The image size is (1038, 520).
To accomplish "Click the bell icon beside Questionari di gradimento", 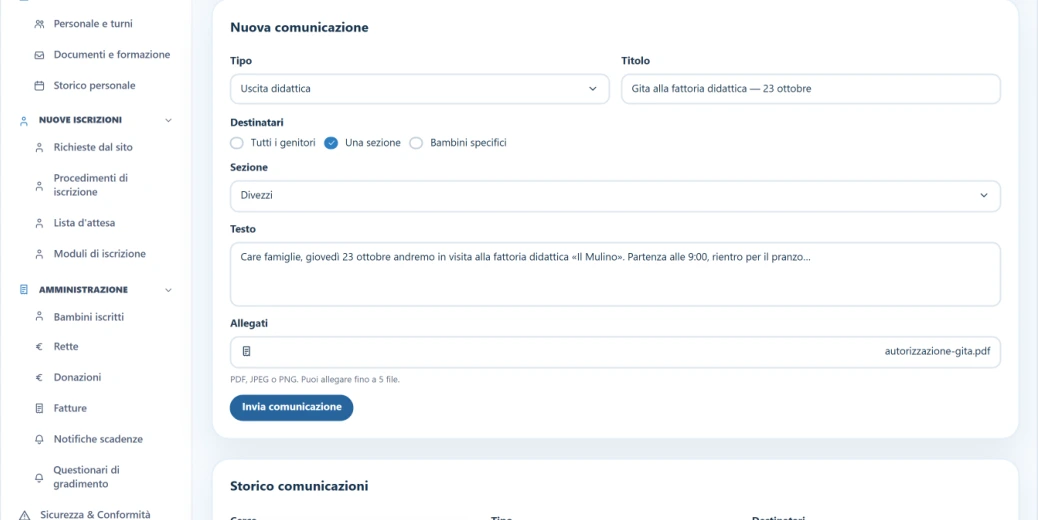I will [x=39, y=477].
